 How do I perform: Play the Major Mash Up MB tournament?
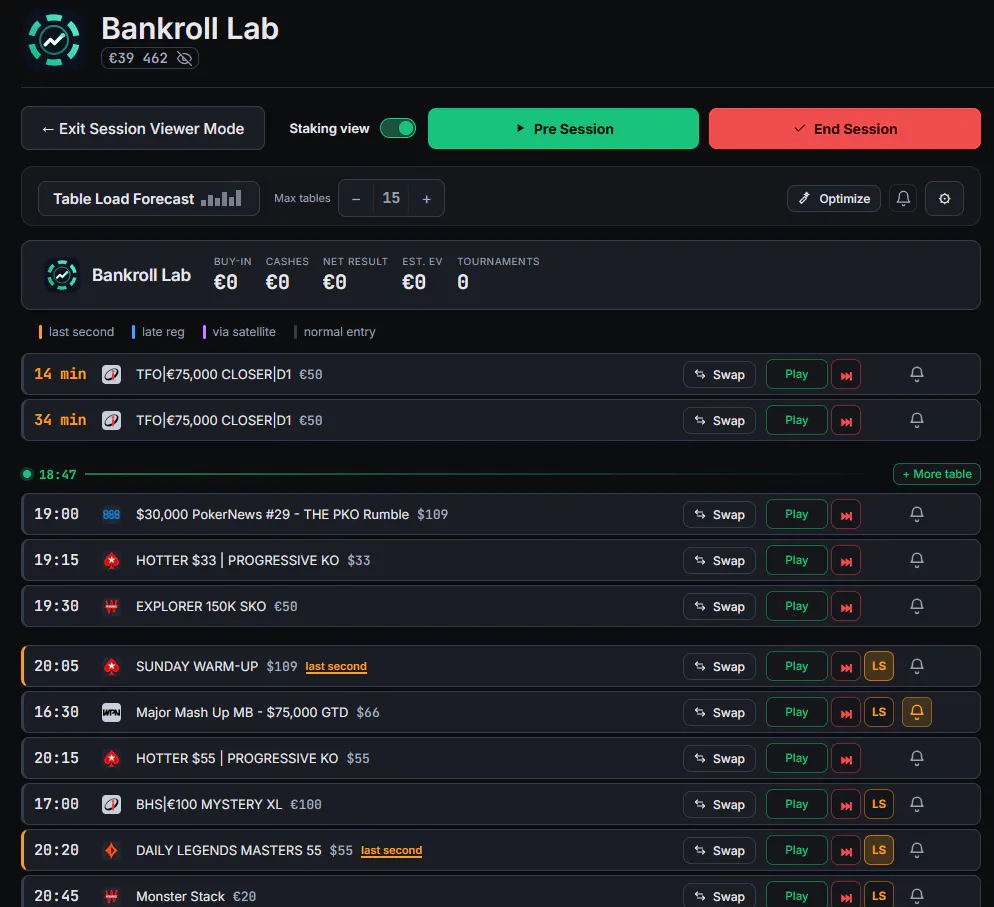click(796, 712)
